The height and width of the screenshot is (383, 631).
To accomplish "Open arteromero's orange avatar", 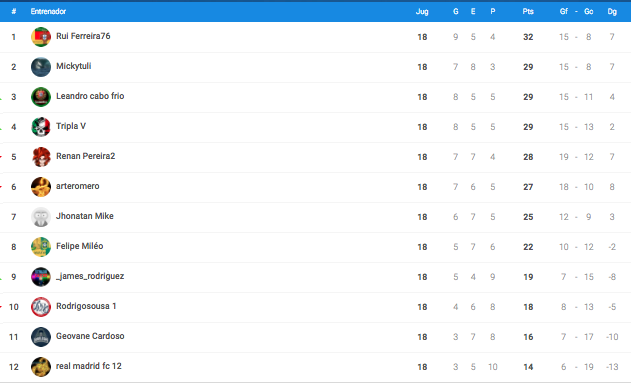I will (41, 187).
